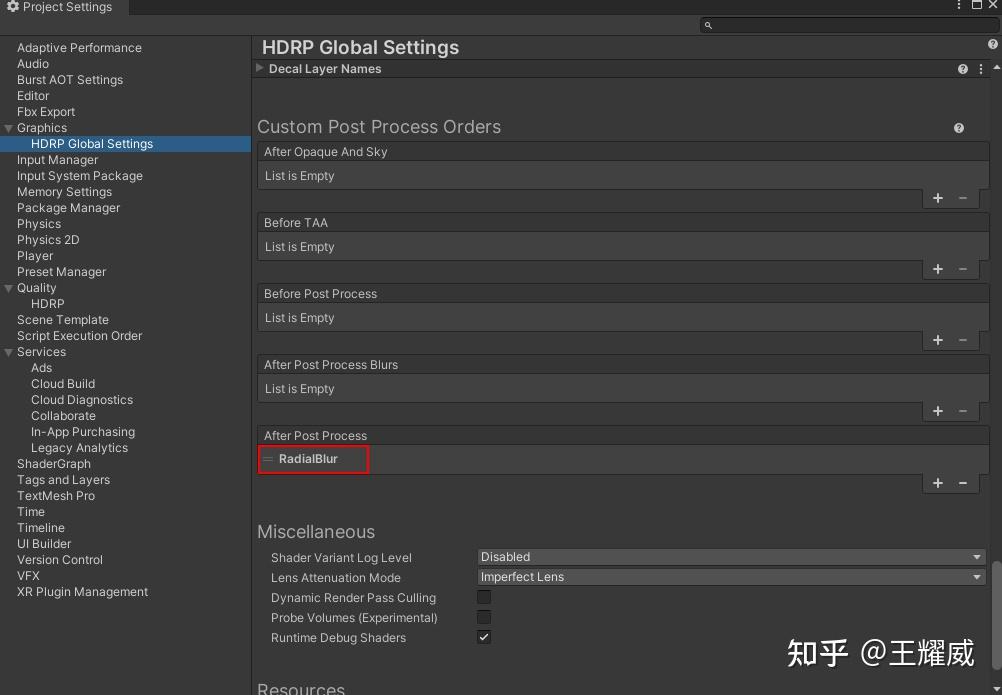Click the plus icon under After Post Process

938,483
